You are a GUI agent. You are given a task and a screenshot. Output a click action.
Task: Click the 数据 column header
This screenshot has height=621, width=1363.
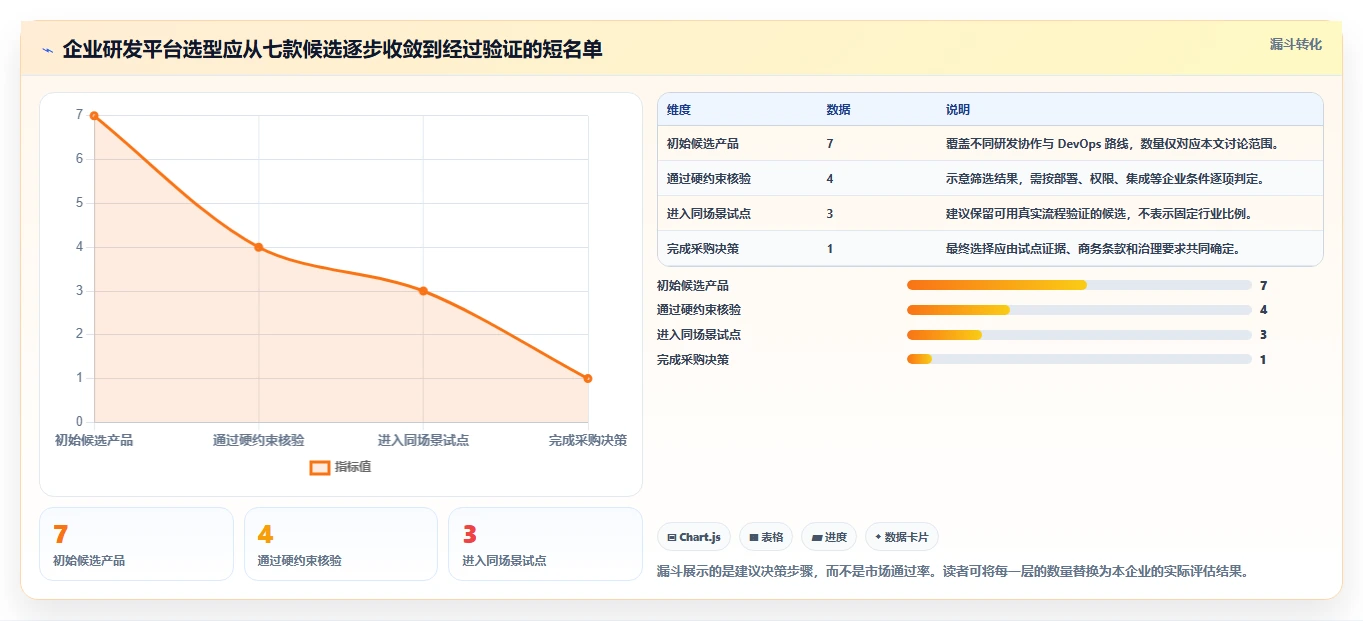pyautogui.click(x=839, y=110)
